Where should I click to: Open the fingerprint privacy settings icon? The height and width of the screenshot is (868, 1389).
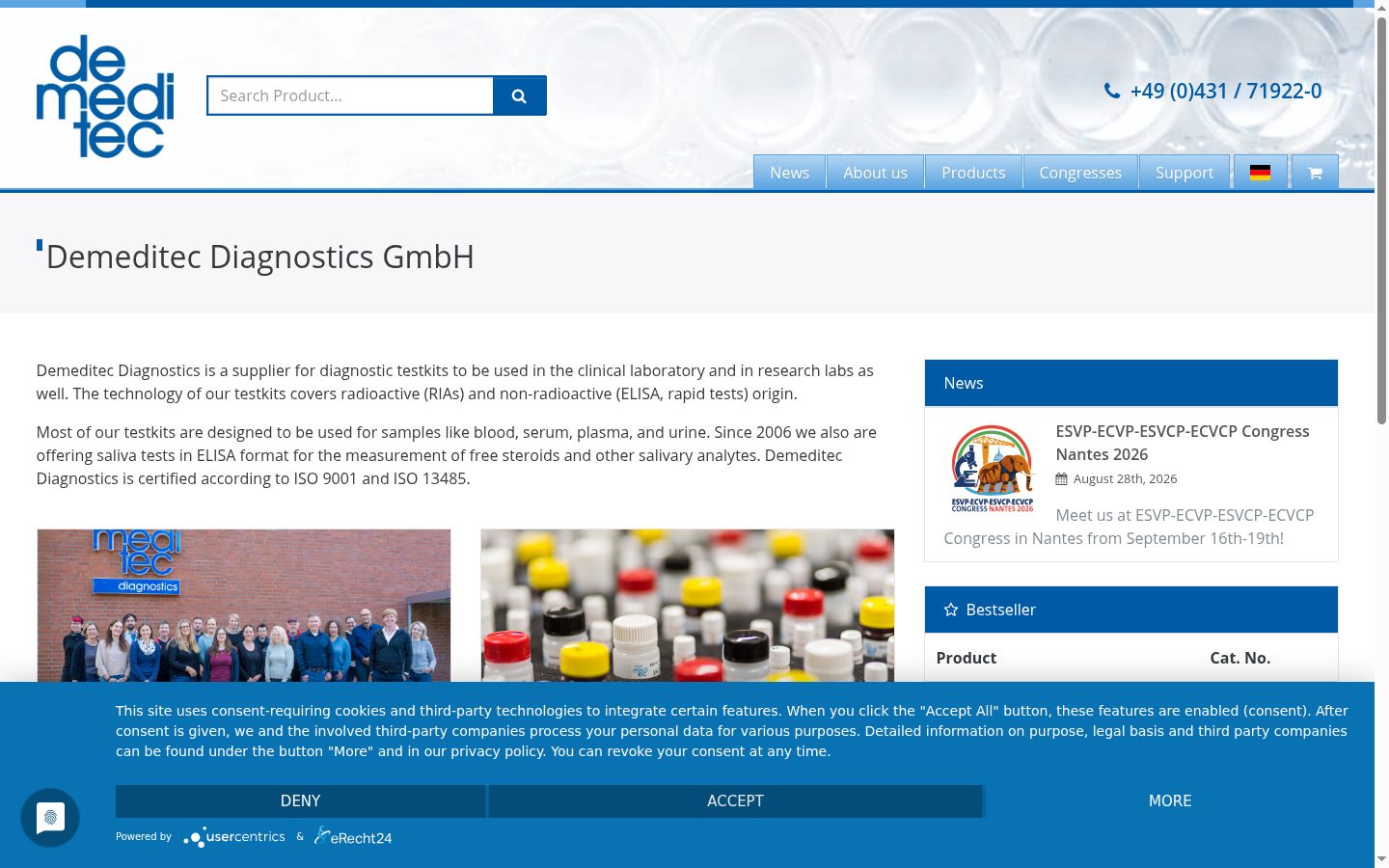[x=50, y=818]
